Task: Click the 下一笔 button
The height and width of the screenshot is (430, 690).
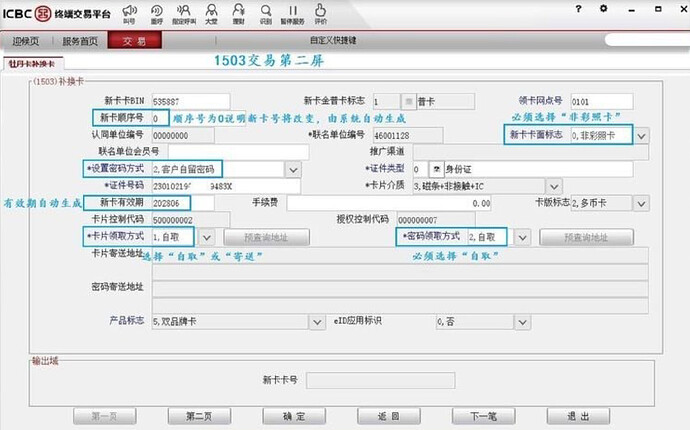Action: 484,416
